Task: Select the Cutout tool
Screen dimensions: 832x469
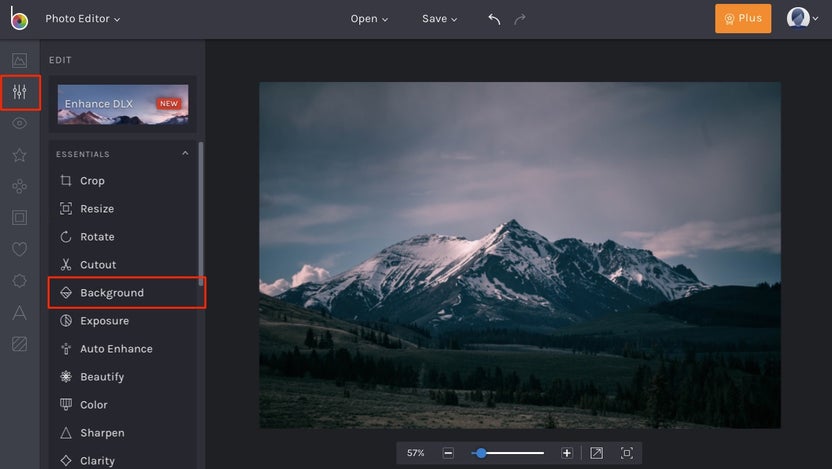Action: (123, 265)
